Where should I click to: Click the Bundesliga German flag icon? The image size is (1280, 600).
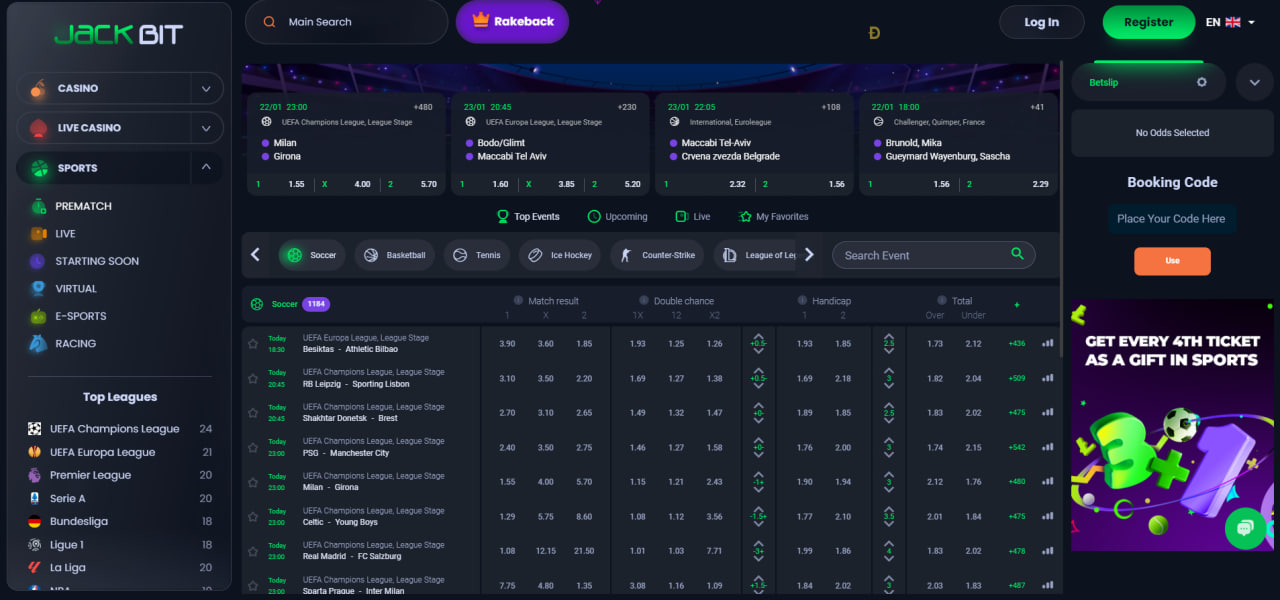(35, 521)
